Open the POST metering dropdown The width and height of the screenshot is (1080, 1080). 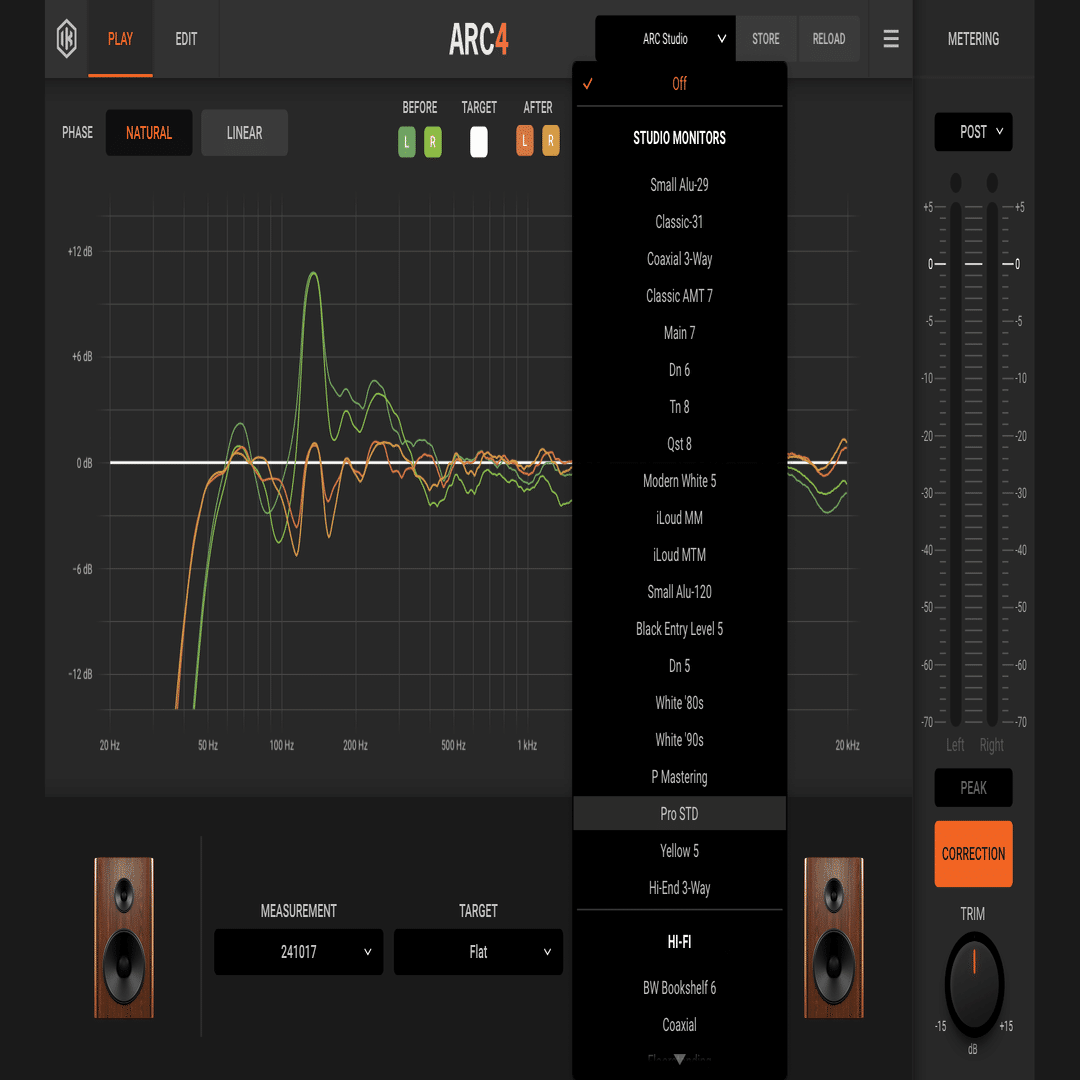973,132
